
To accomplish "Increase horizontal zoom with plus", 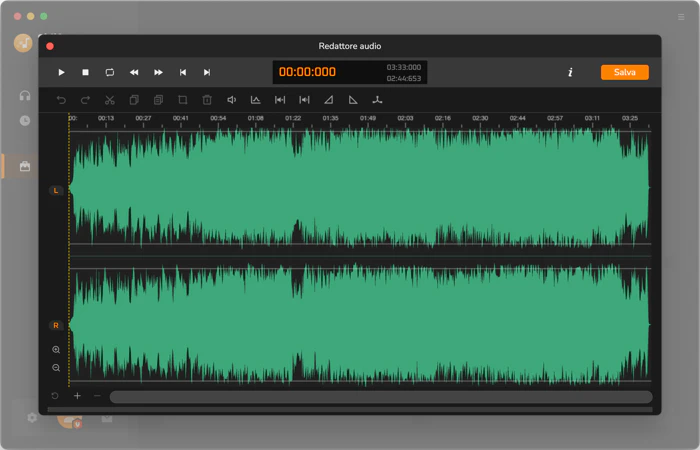I will (77, 396).
